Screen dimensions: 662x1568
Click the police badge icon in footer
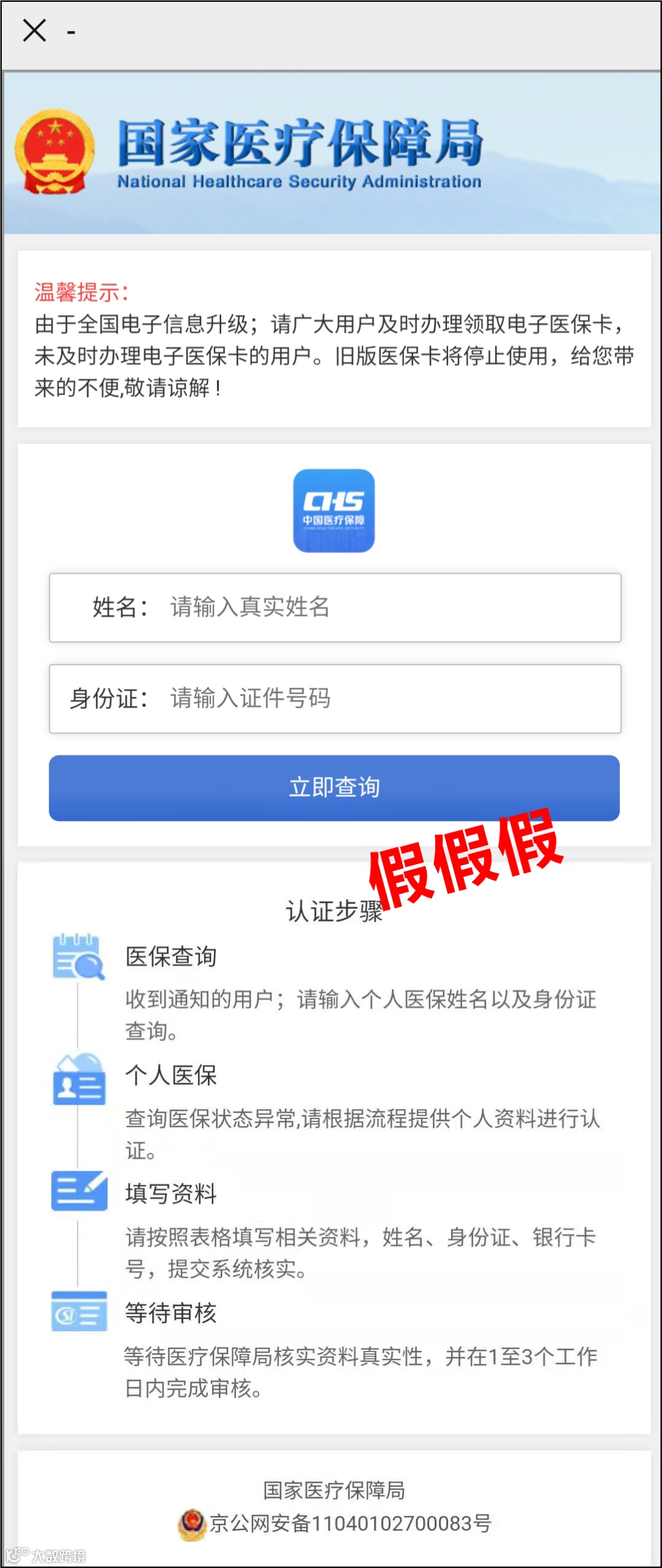(x=192, y=1524)
